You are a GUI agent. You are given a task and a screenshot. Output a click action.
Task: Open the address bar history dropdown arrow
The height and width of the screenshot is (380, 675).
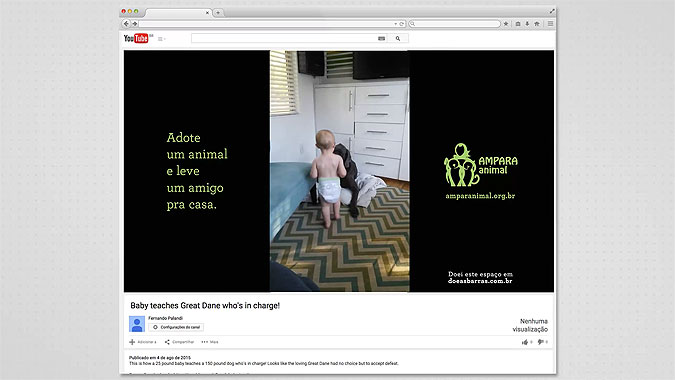tap(396, 24)
